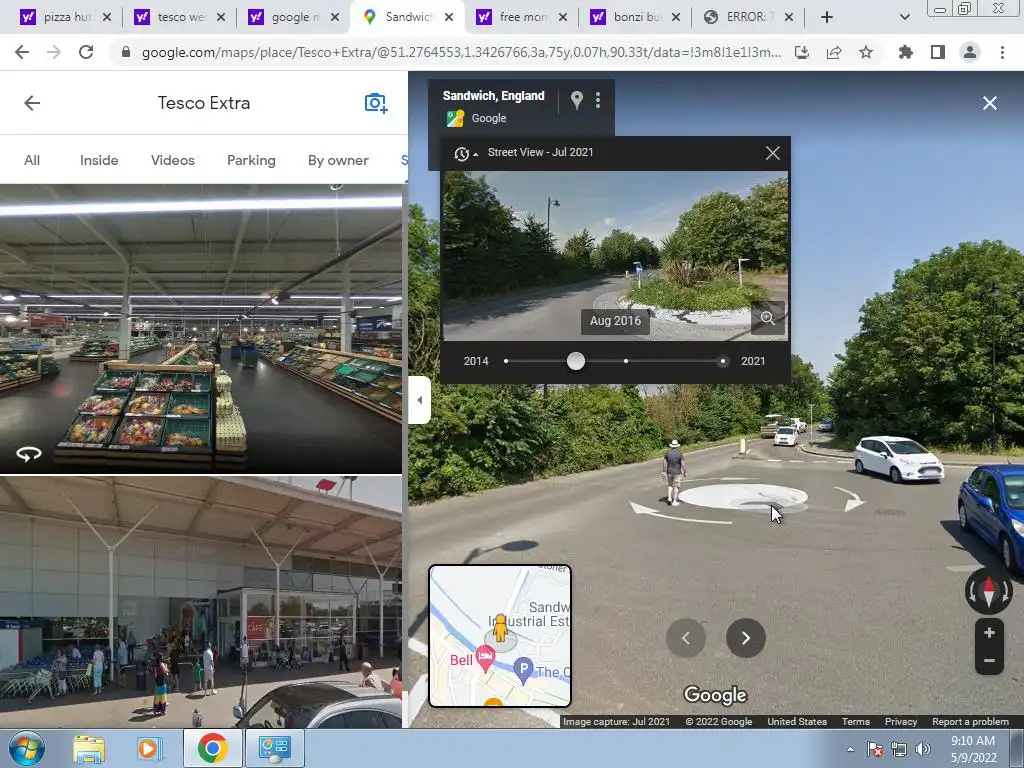Open the share page icon in address bar
This screenshot has height=768, width=1024.
click(834, 52)
